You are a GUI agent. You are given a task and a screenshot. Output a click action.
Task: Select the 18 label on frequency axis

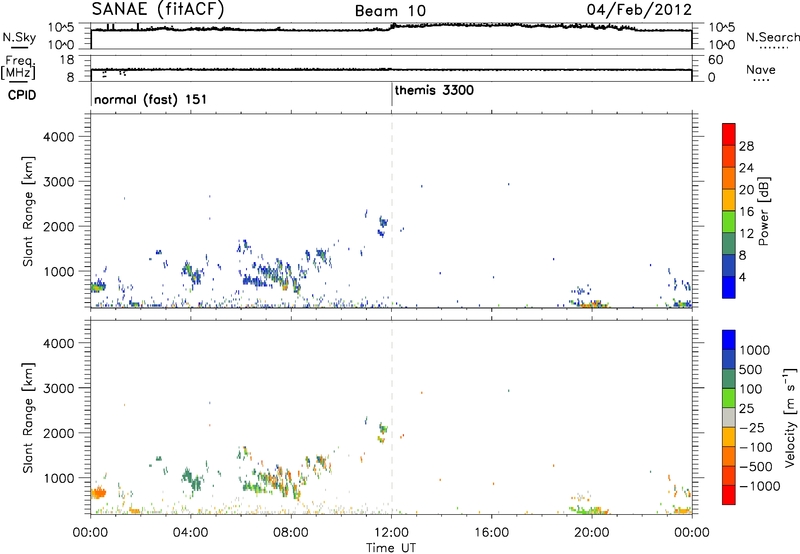point(67,60)
